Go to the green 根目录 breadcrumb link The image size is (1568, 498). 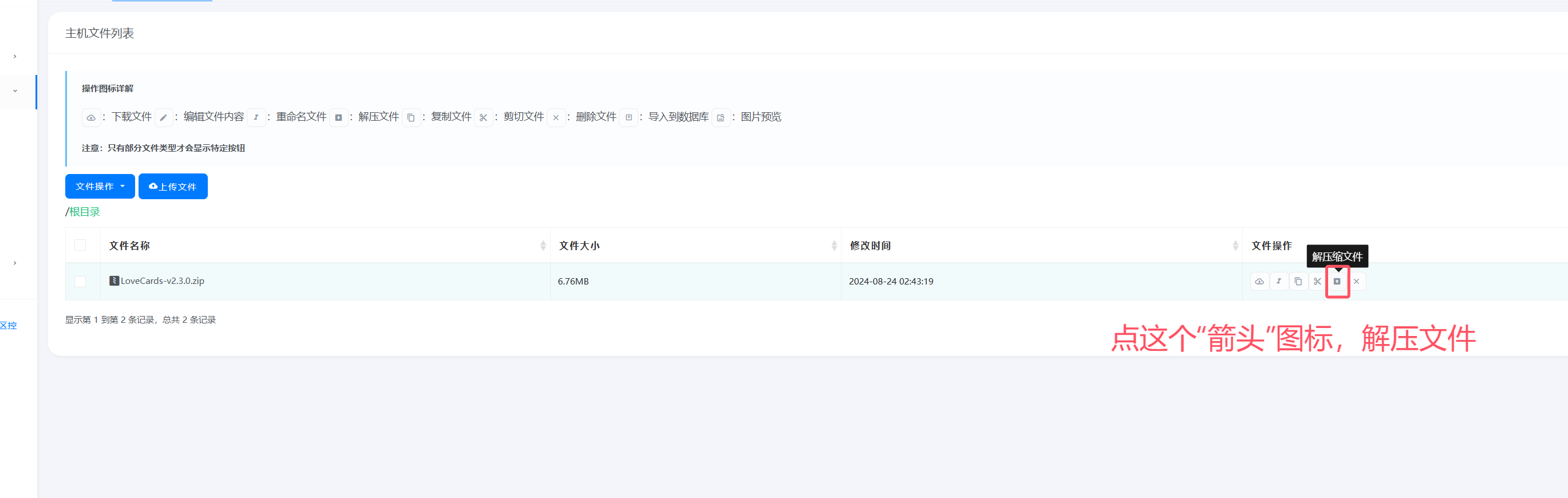click(85, 212)
